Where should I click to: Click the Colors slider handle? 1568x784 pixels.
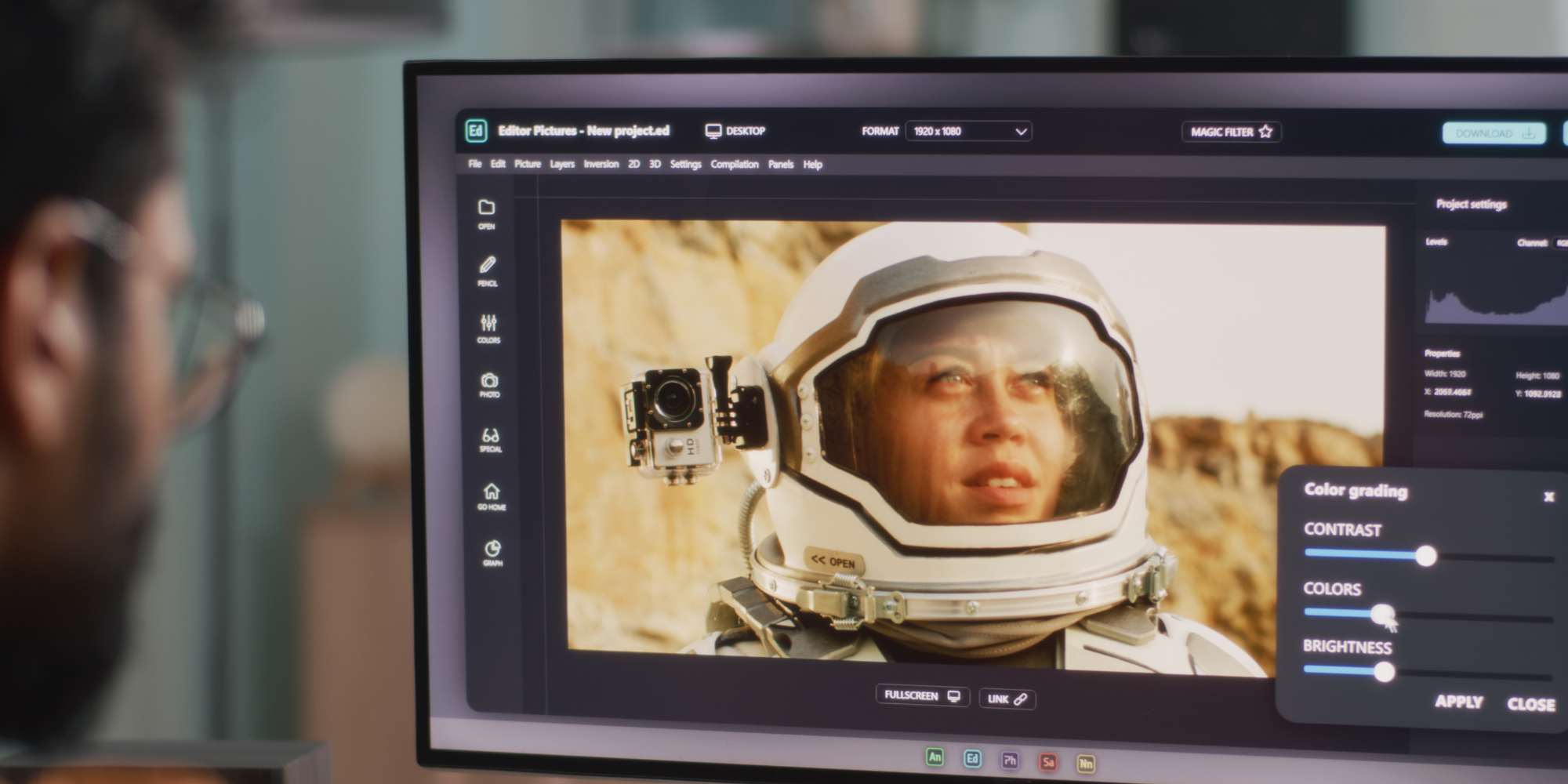(x=1383, y=614)
